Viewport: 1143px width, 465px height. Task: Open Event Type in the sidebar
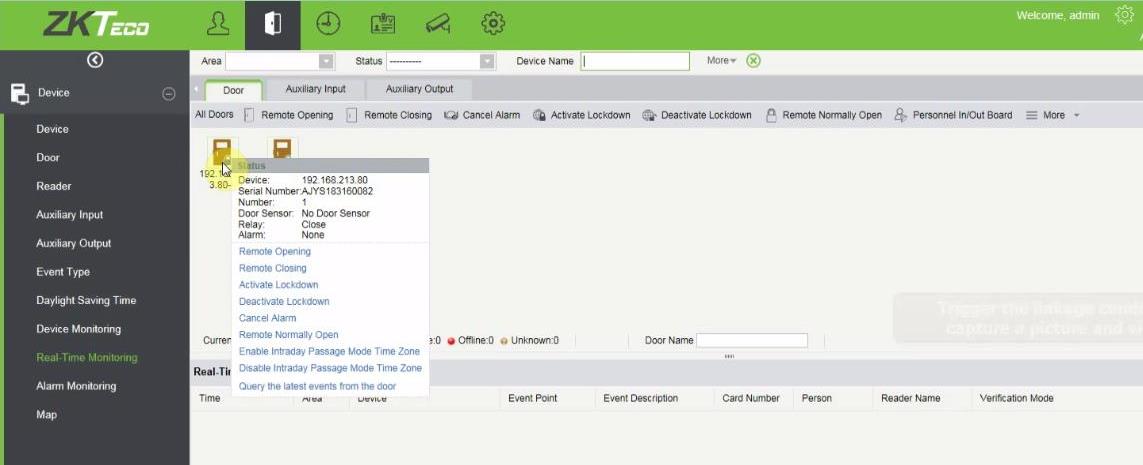pyautogui.click(x=63, y=272)
